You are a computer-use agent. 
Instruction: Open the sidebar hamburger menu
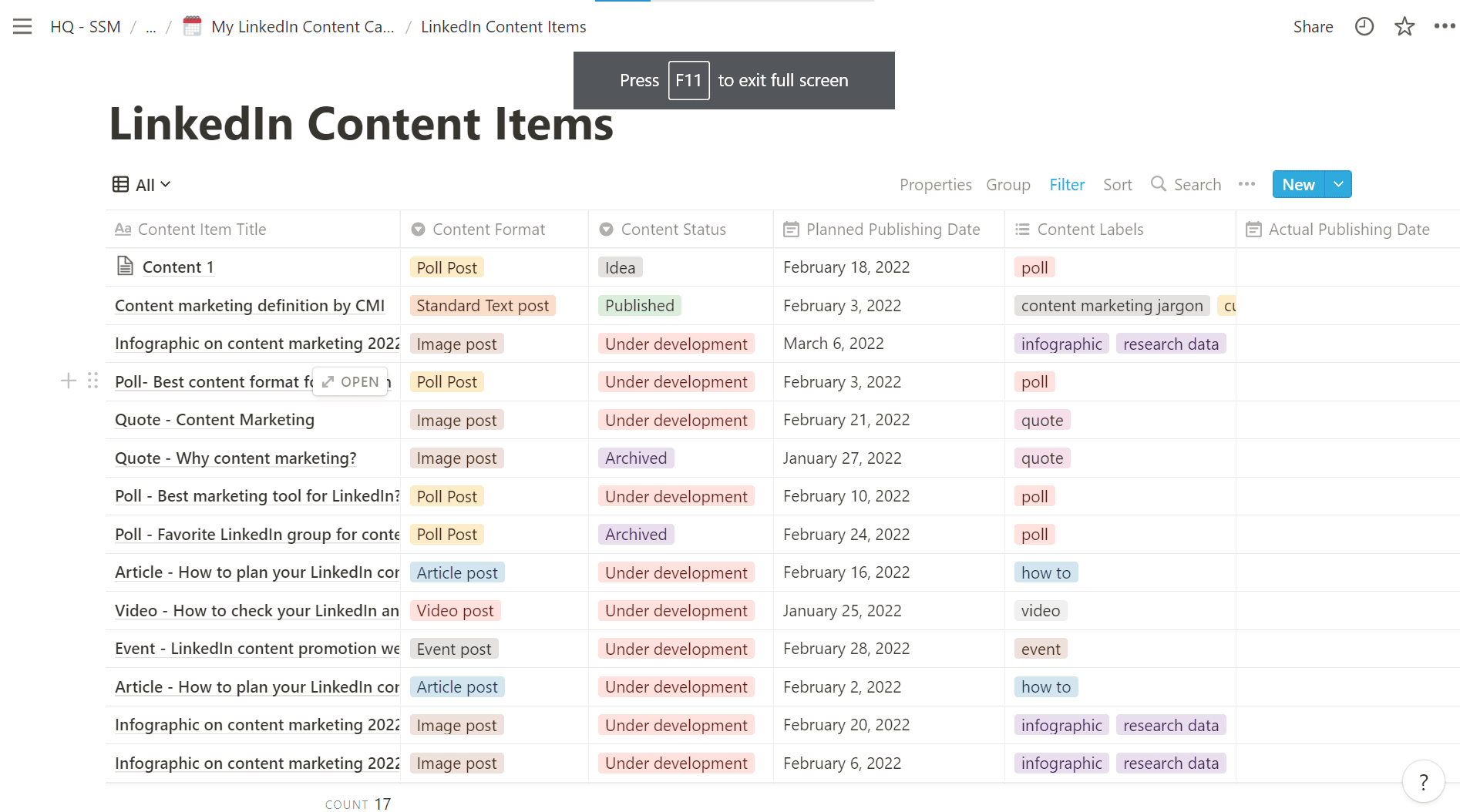tap(22, 25)
